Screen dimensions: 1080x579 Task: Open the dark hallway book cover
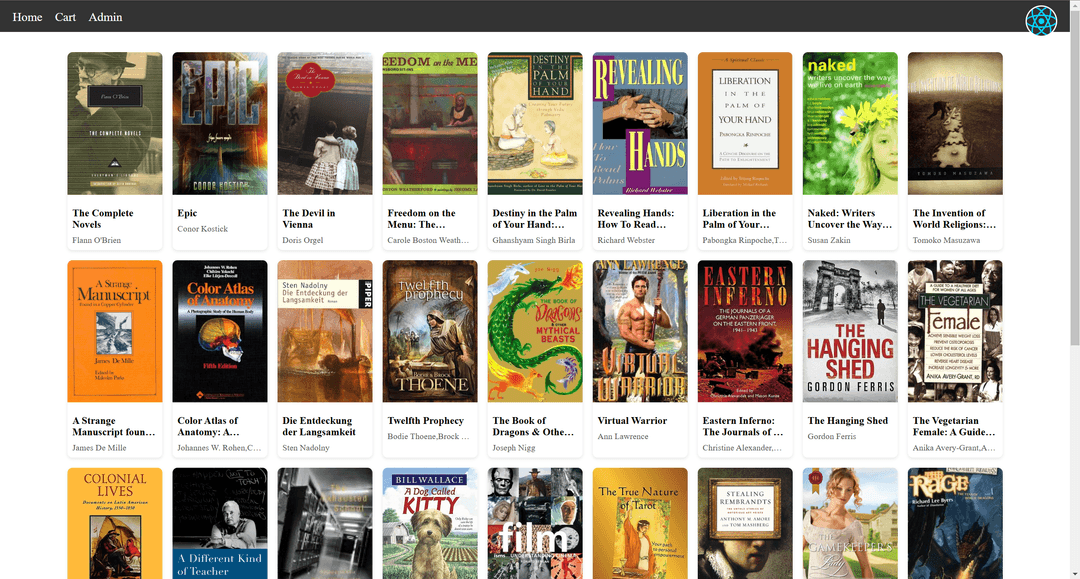coord(325,523)
